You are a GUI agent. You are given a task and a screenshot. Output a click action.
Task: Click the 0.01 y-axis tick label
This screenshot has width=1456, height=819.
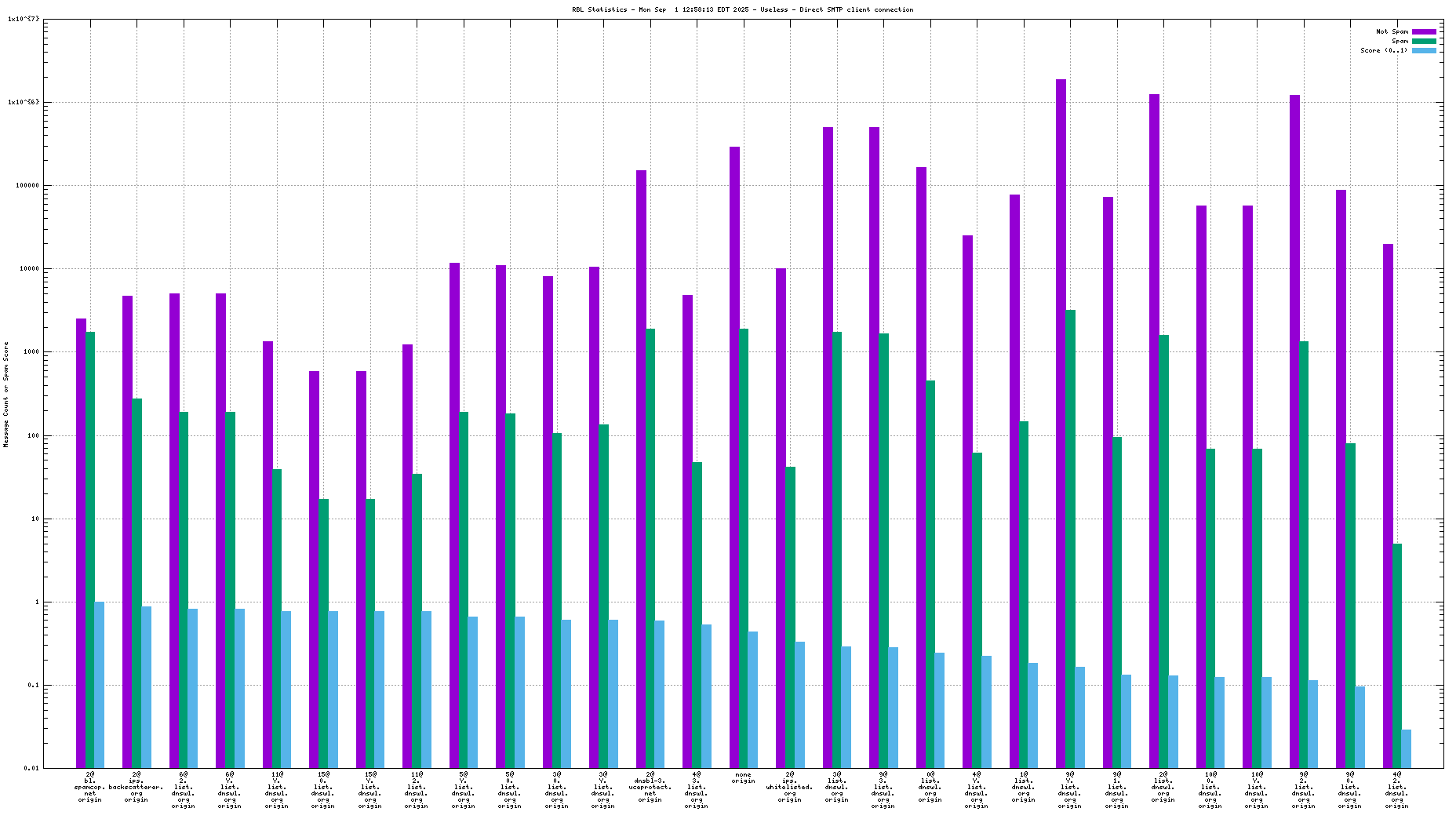coord(31,768)
